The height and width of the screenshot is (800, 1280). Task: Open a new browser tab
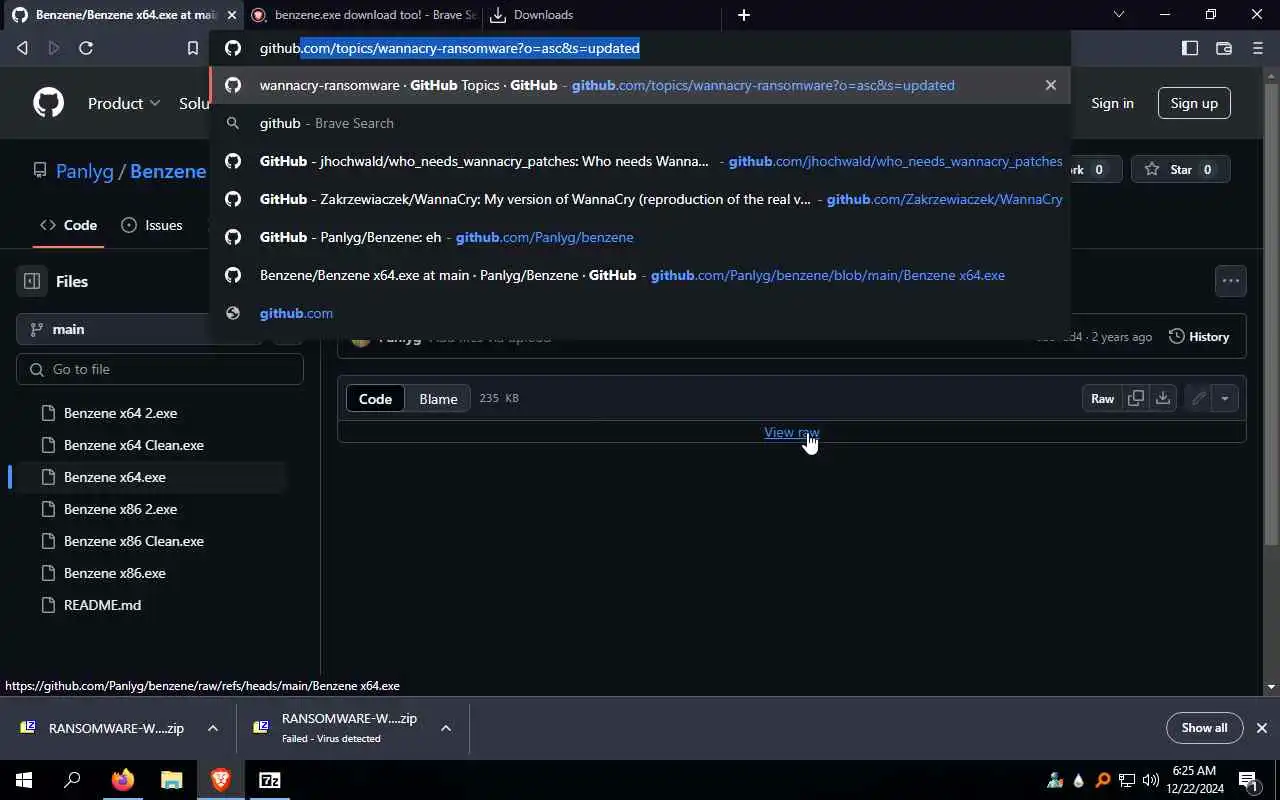(744, 15)
